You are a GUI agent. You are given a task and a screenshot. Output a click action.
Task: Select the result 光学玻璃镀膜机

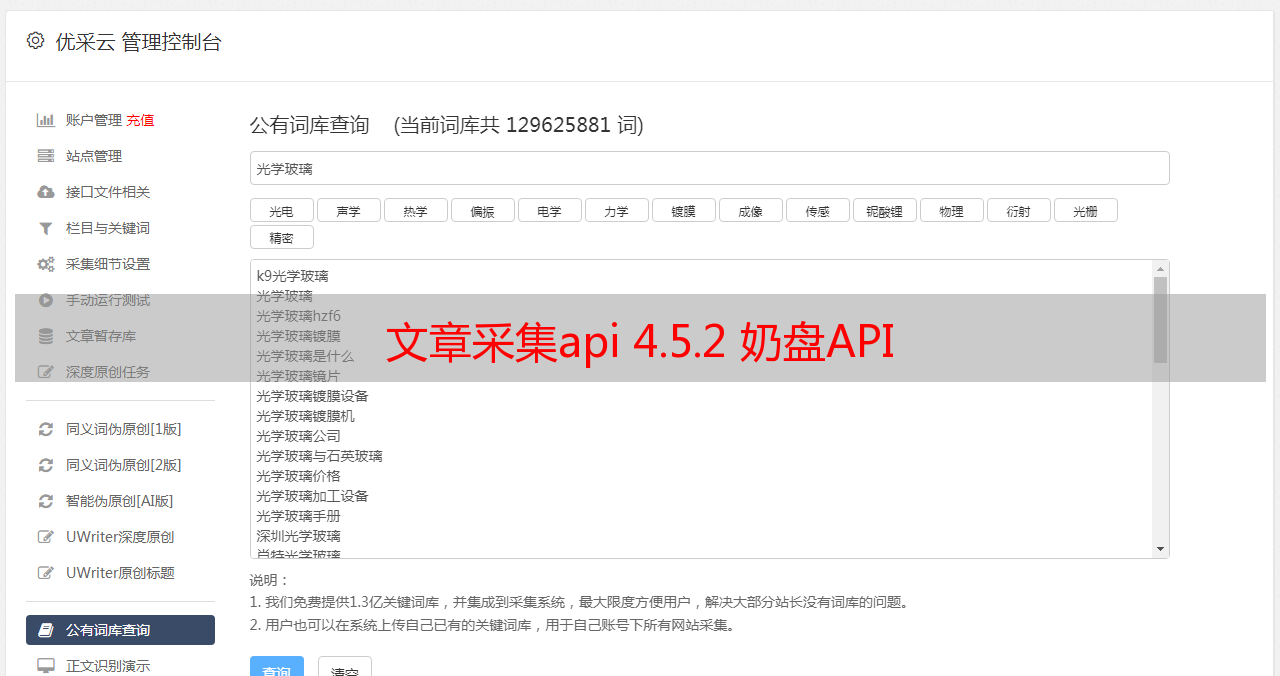(305, 416)
